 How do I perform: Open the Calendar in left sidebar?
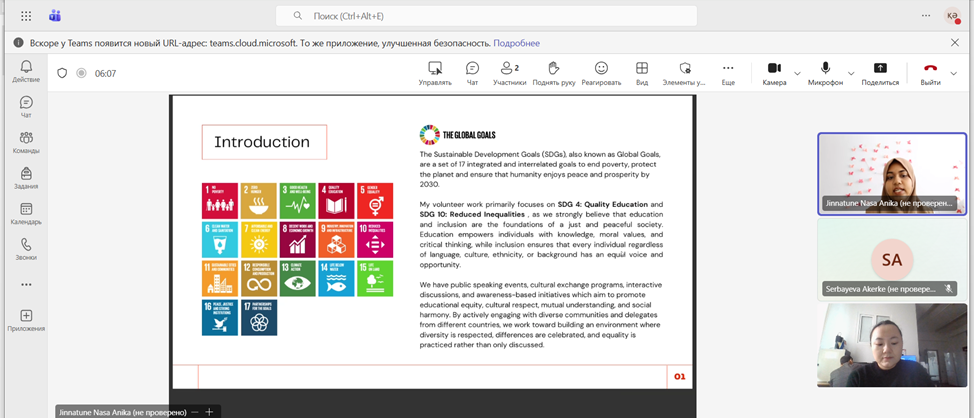(26, 213)
